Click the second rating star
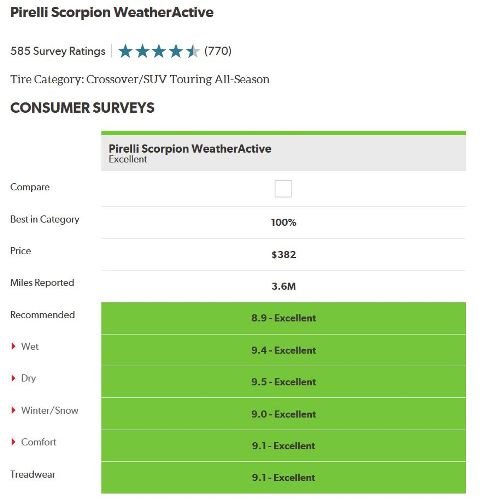The width and height of the screenshot is (480, 502). click(142, 51)
